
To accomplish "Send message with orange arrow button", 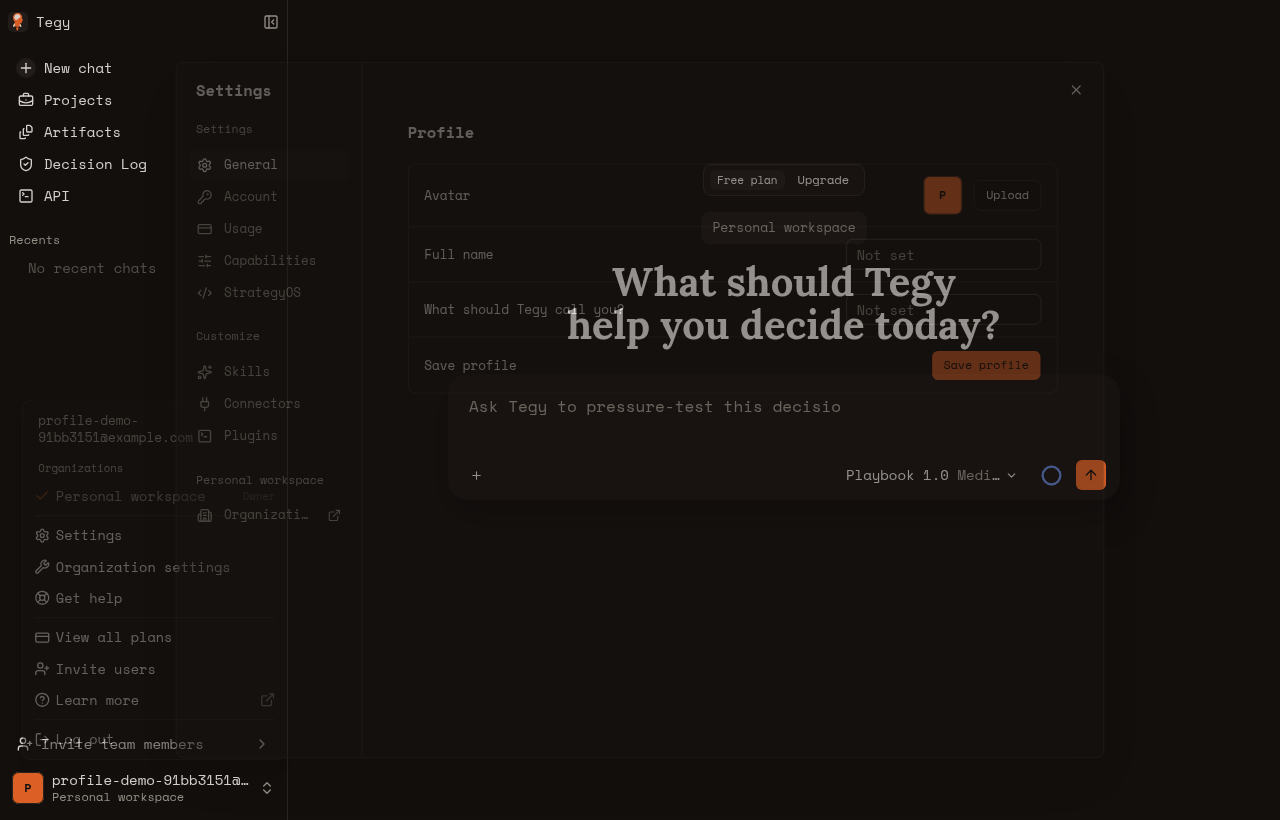I will [x=1091, y=475].
